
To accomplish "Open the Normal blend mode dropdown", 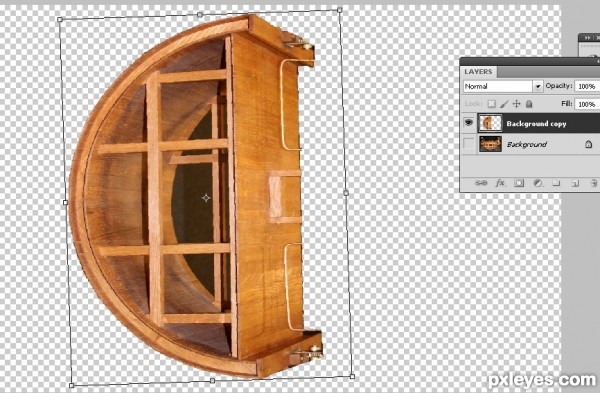I will coord(503,86).
